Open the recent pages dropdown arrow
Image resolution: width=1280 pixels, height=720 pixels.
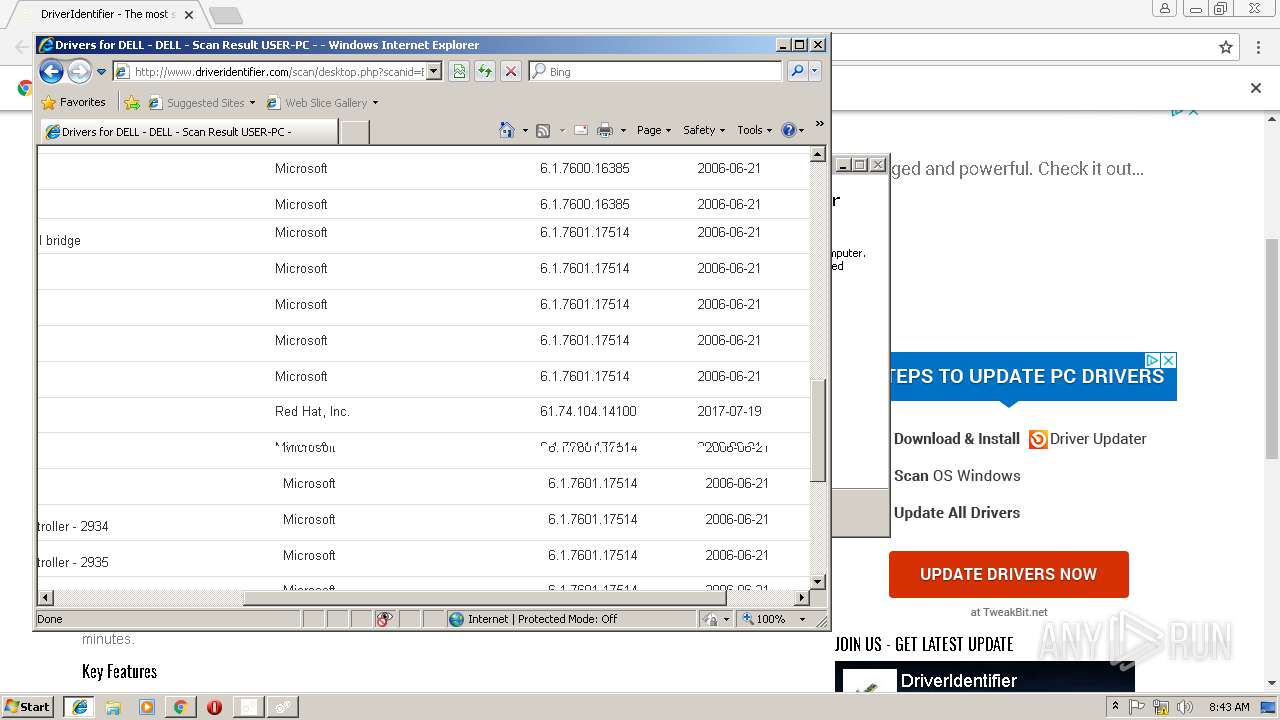tap(101, 72)
